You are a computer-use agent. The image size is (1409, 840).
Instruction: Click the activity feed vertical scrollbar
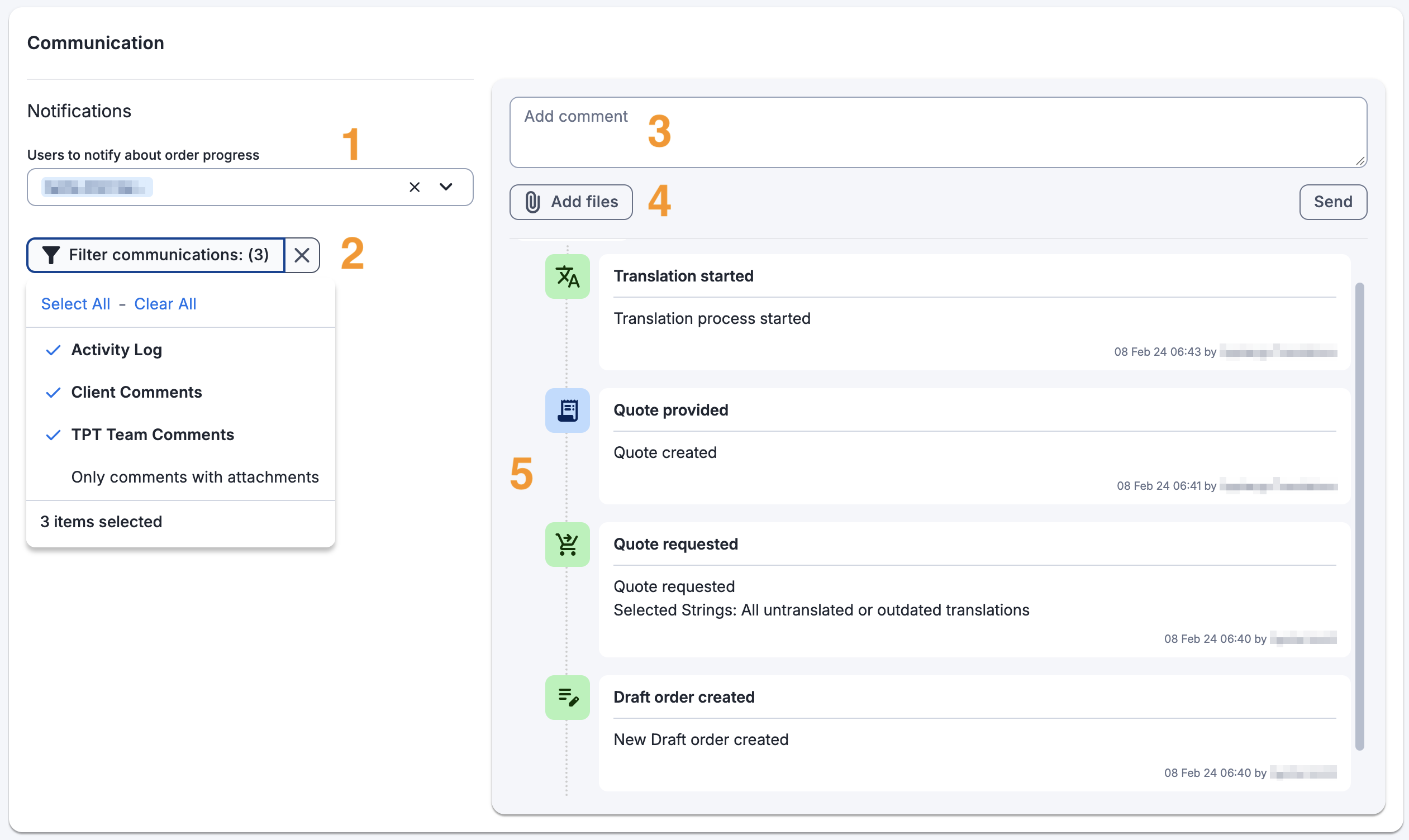[1359, 517]
